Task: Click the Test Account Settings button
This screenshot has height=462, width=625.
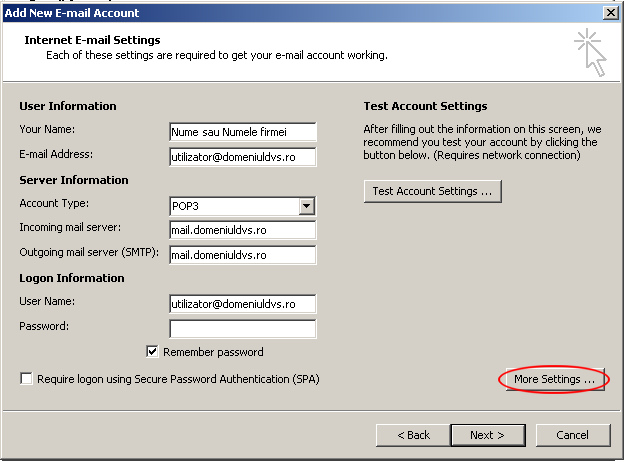Action: coord(432,191)
